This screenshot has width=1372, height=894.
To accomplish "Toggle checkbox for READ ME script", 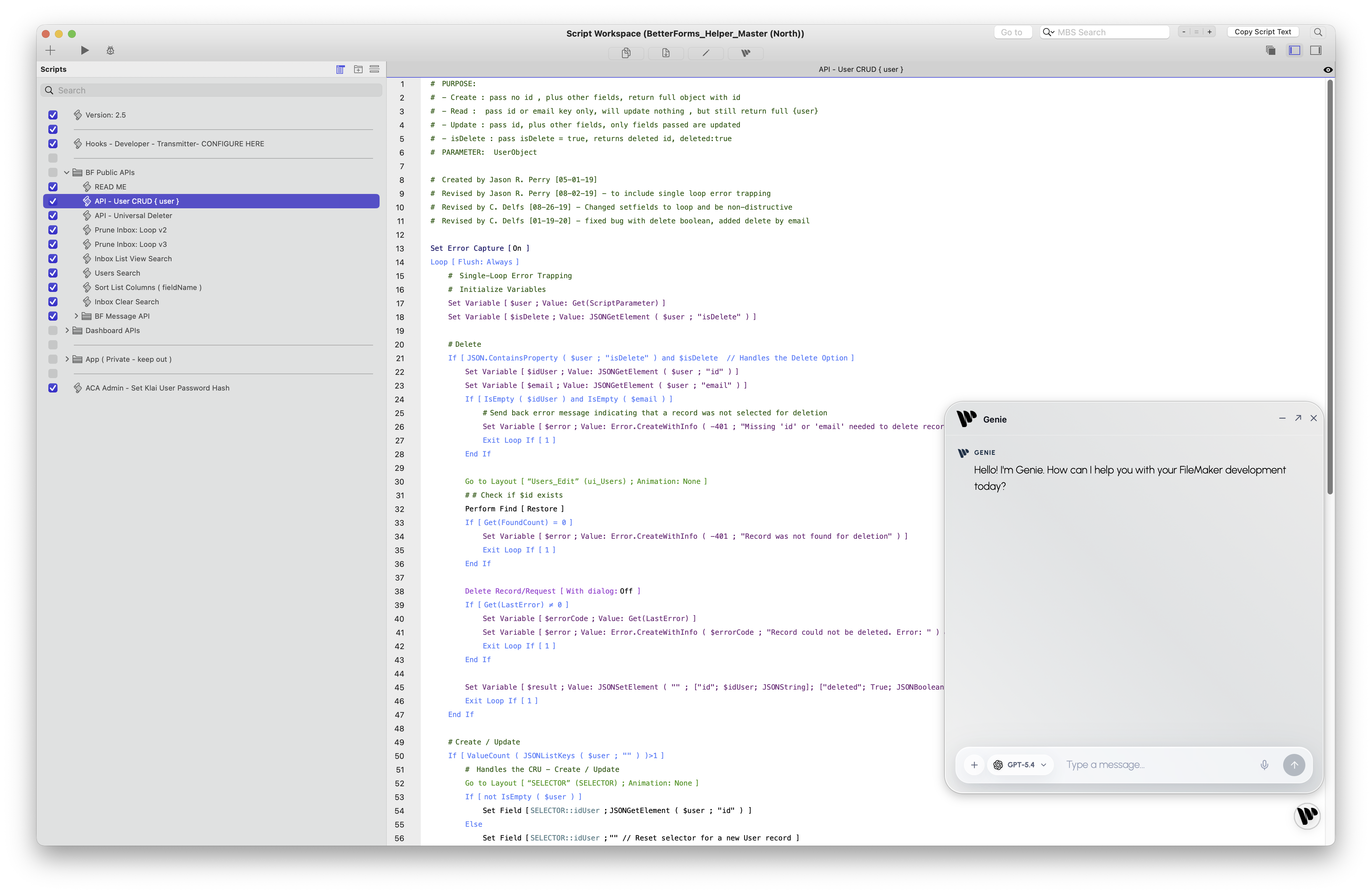I will 53,187.
